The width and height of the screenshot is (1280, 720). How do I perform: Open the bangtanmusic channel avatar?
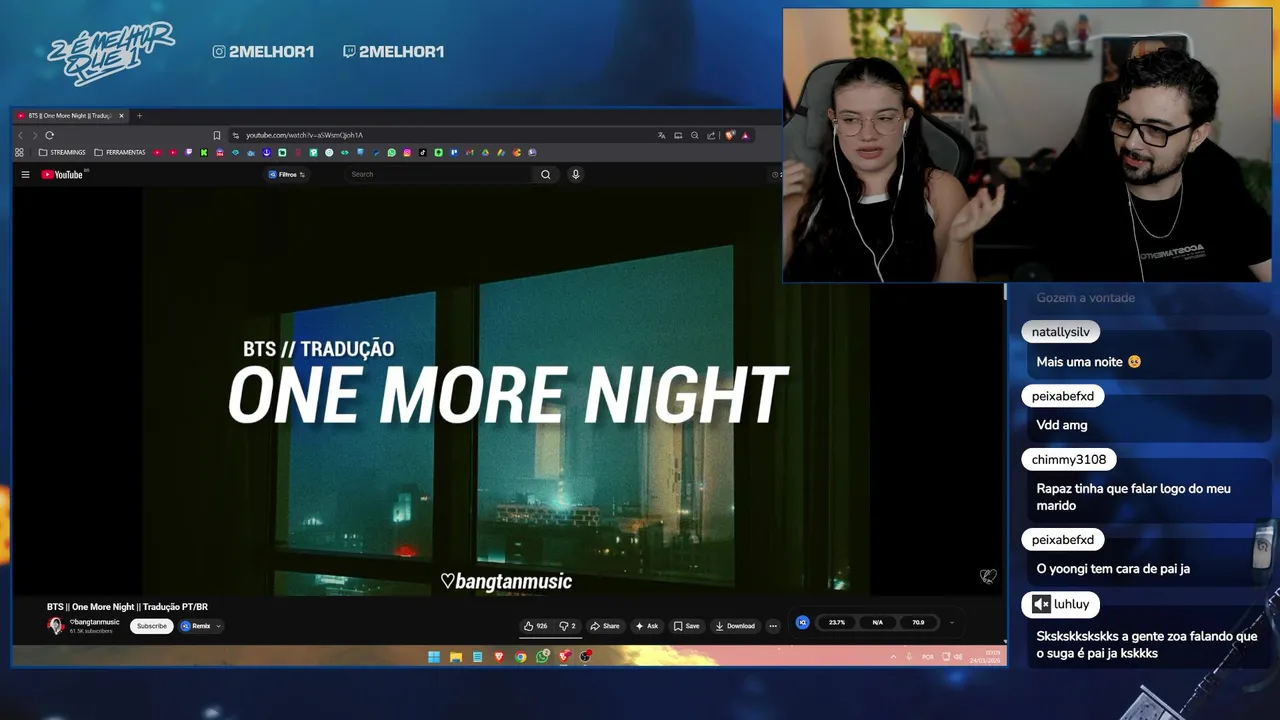56,626
